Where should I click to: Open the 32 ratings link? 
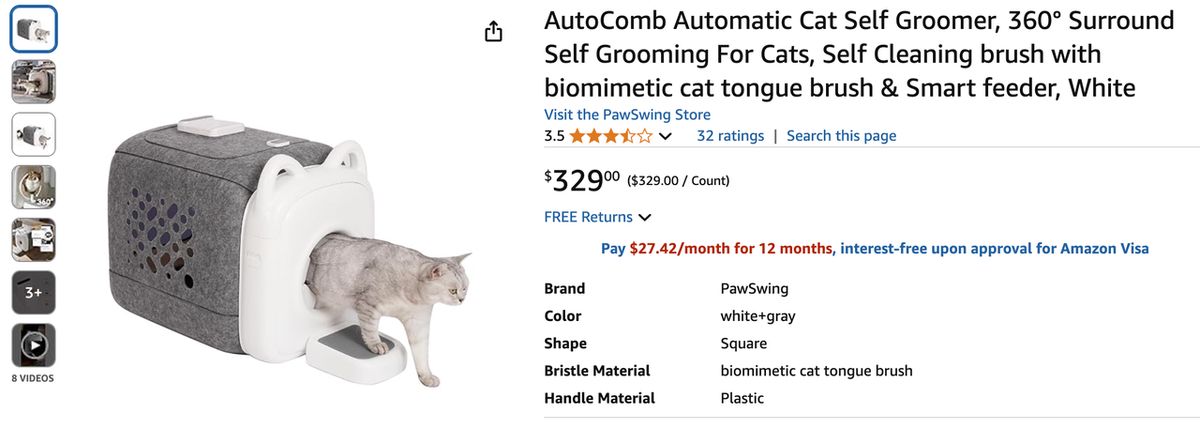(730, 136)
